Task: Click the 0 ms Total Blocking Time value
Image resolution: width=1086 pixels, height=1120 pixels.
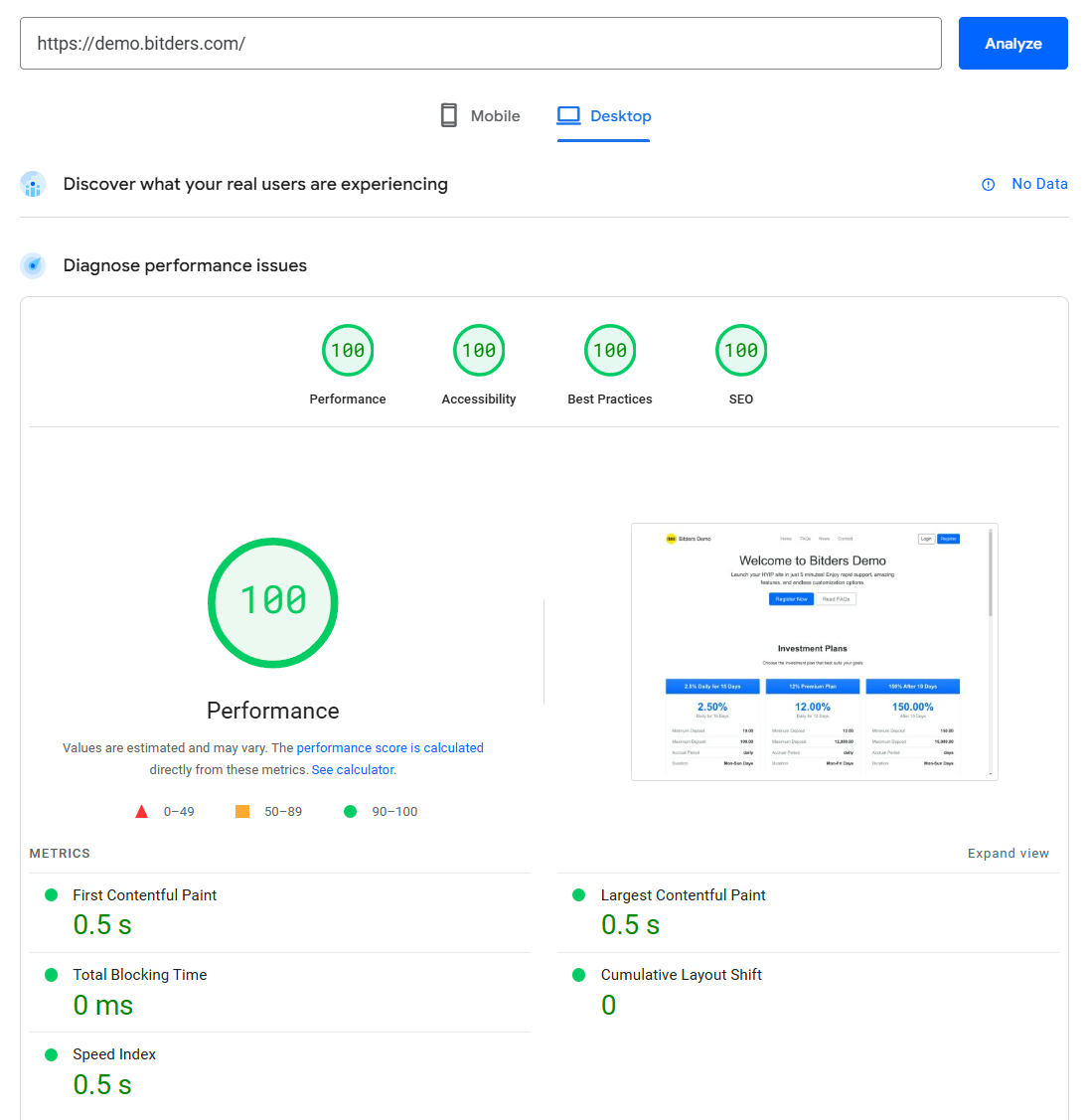Action: (102, 1006)
